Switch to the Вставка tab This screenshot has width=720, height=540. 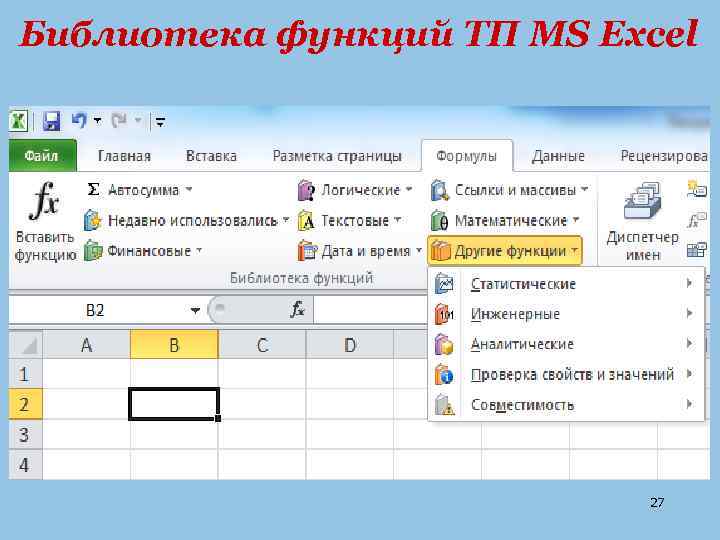point(211,156)
